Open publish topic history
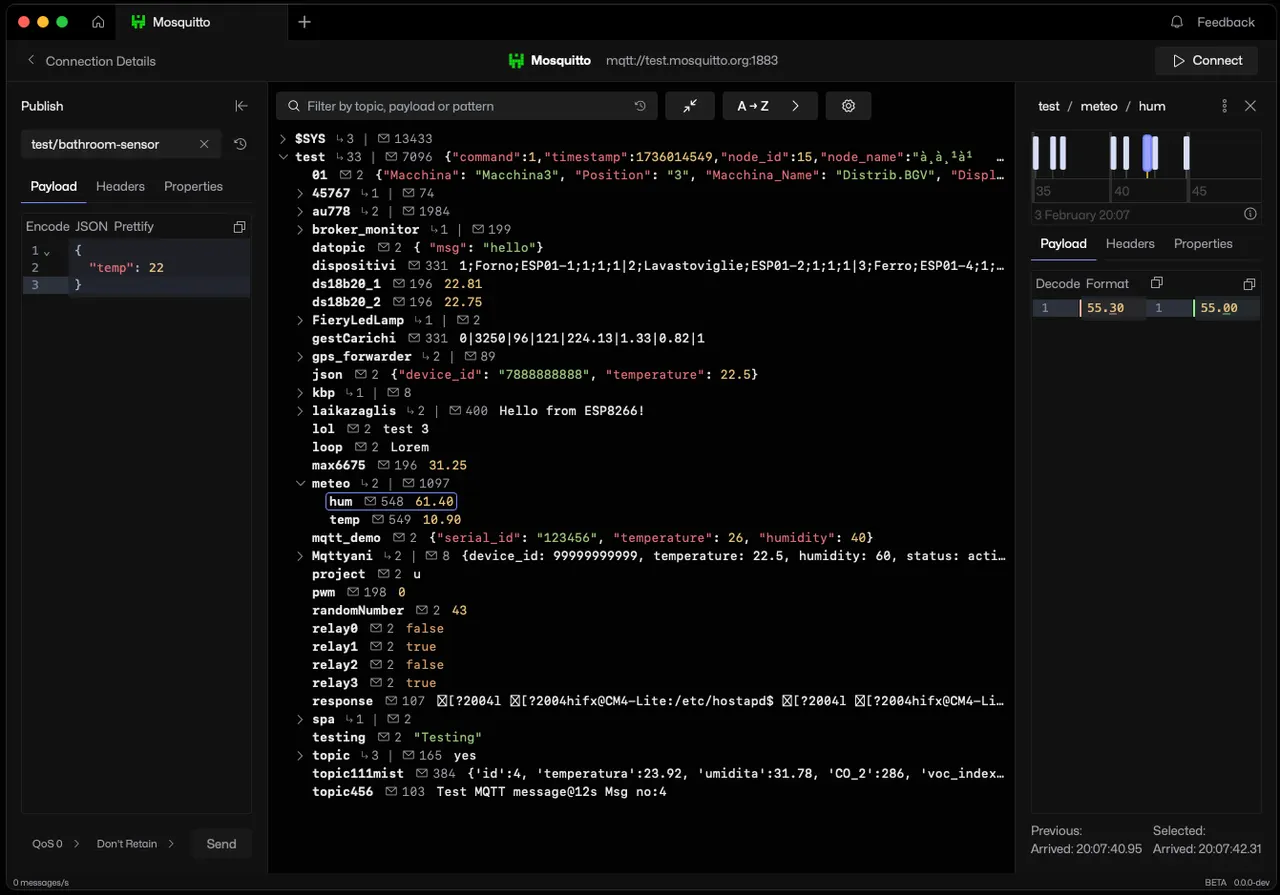 pyautogui.click(x=240, y=144)
